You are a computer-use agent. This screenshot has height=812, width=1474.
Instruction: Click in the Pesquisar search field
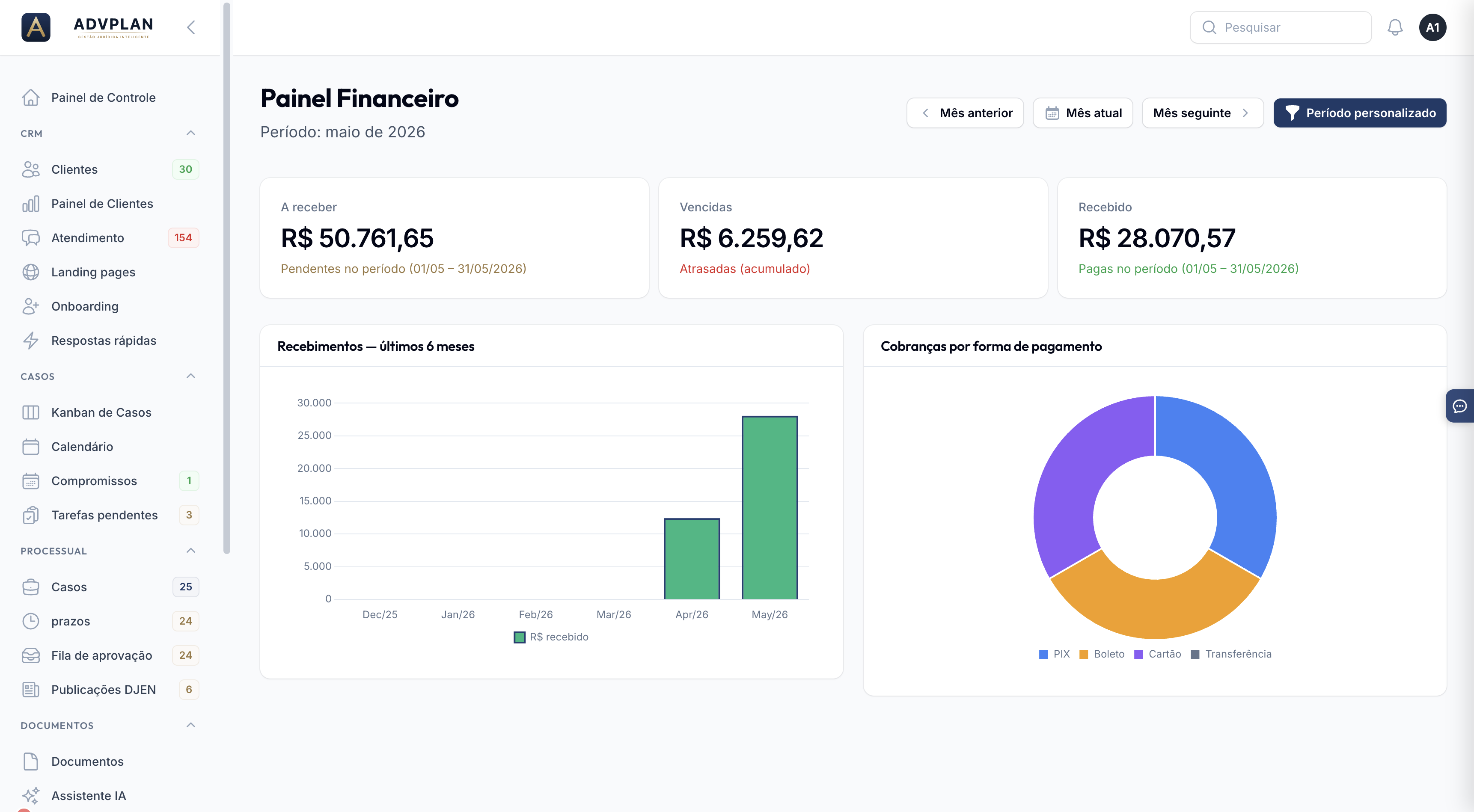1281,27
